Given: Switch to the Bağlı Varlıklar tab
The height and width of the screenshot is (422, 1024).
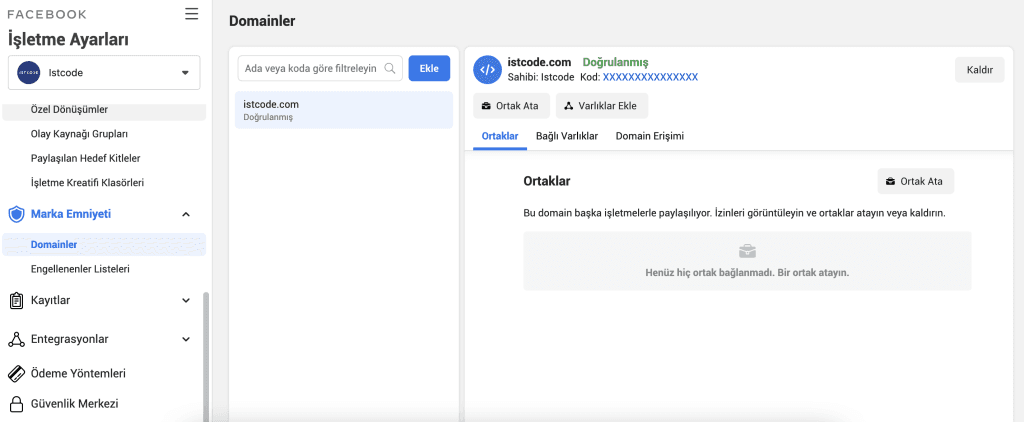Looking at the screenshot, I should [x=566, y=136].
